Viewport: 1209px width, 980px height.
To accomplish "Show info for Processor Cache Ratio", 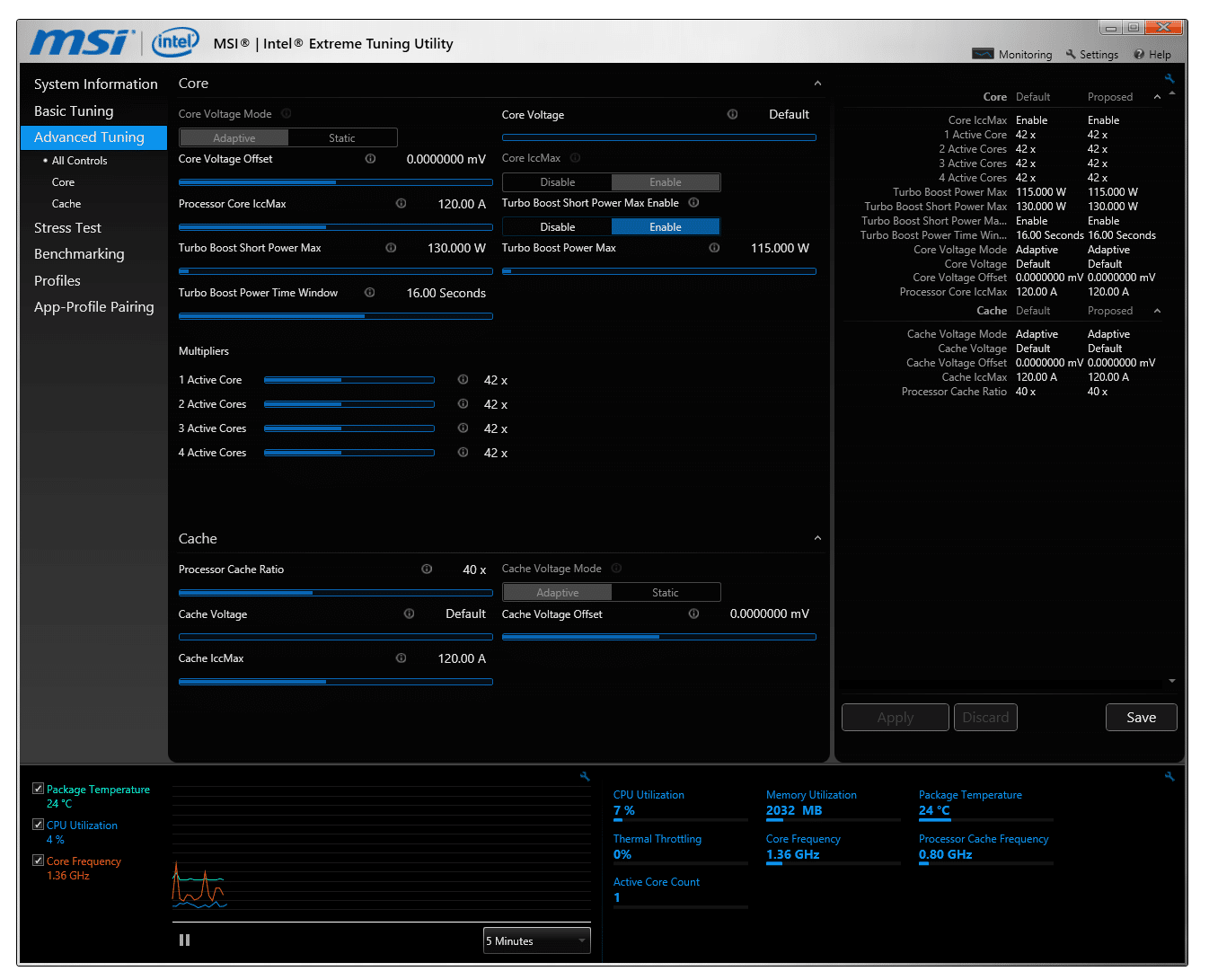I will tap(427, 569).
